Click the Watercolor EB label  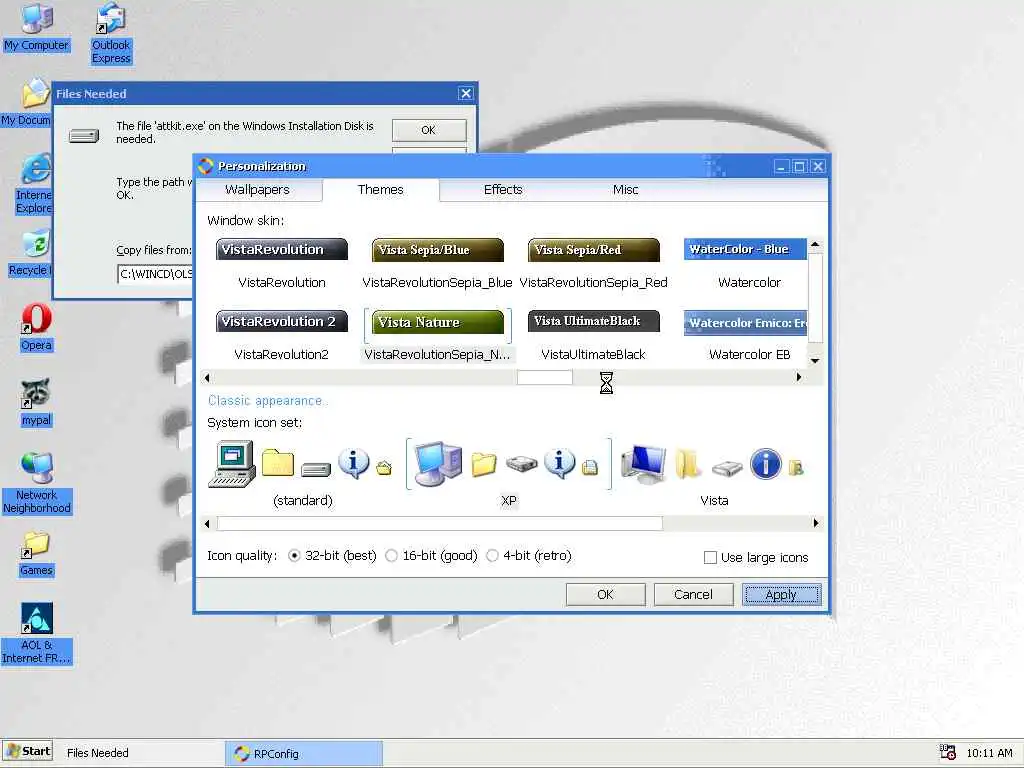(750, 355)
